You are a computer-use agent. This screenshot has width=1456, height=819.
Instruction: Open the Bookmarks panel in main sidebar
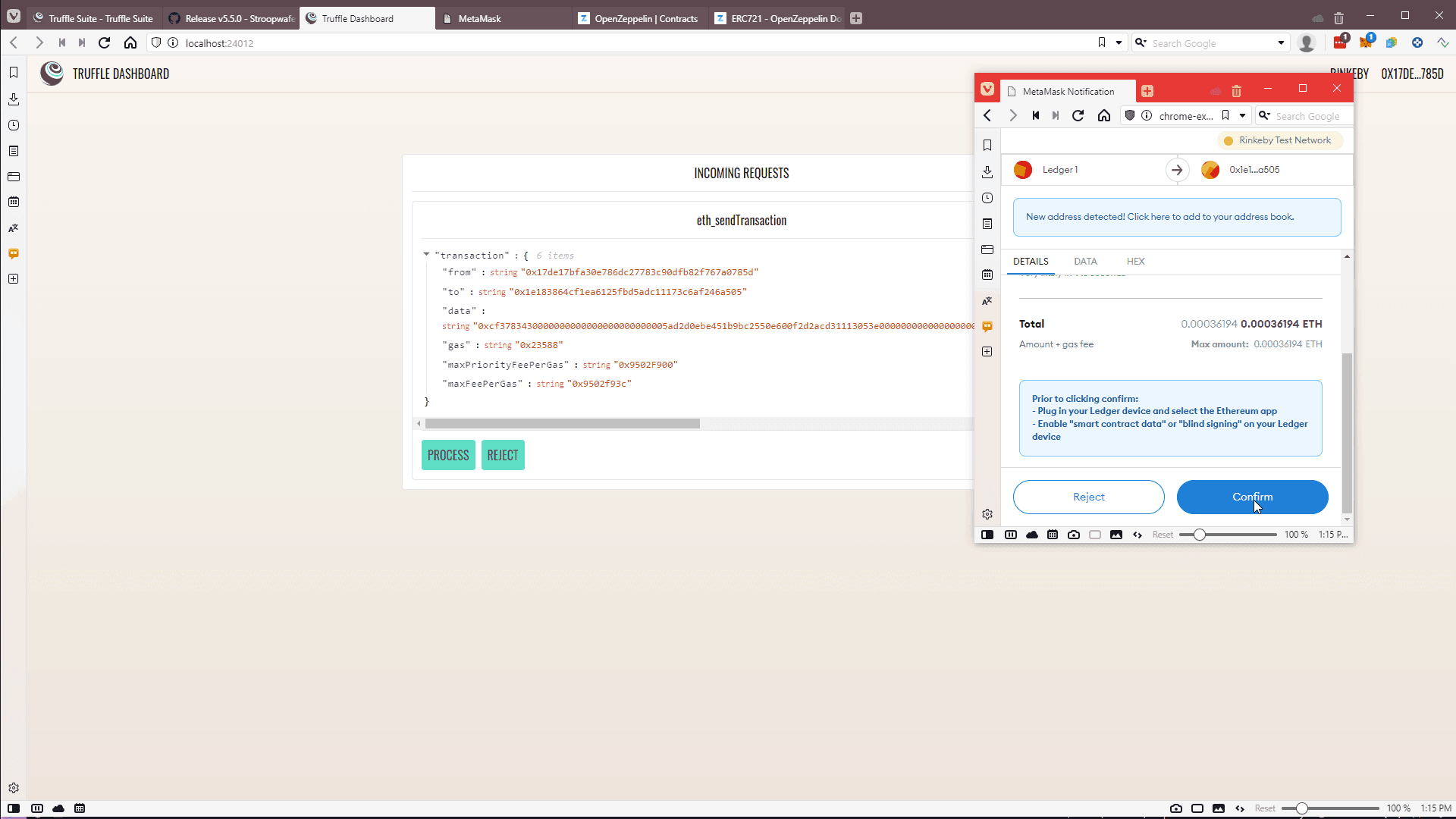click(x=14, y=73)
